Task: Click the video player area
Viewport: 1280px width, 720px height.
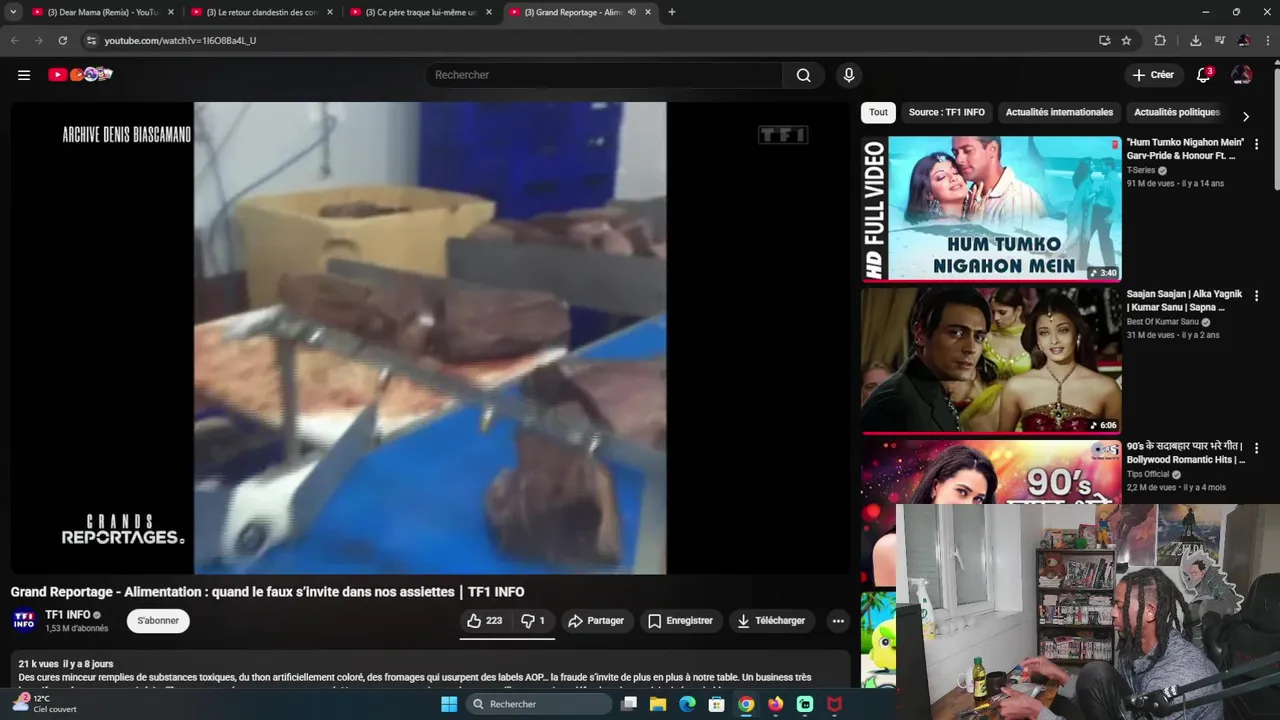Action: click(x=430, y=338)
